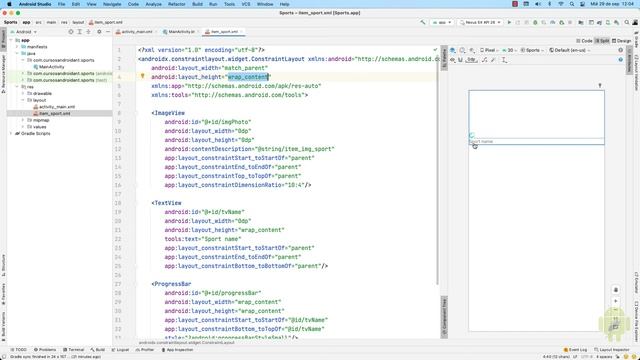Expand the Gradle Scripts node

tap(11, 133)
